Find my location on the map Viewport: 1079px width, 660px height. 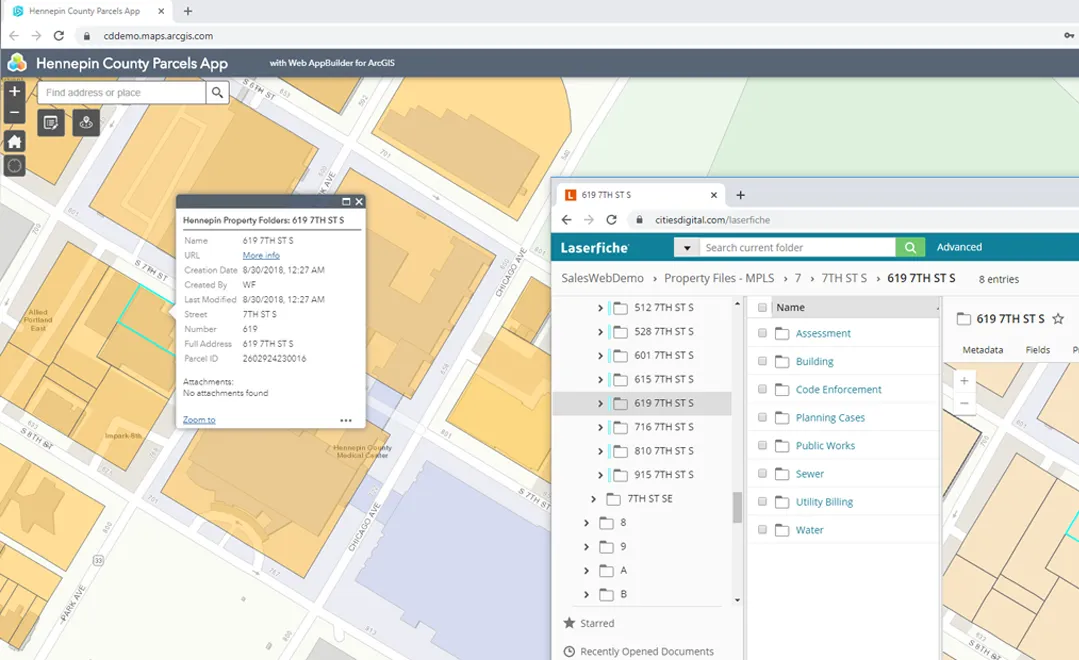click(14, 166)
